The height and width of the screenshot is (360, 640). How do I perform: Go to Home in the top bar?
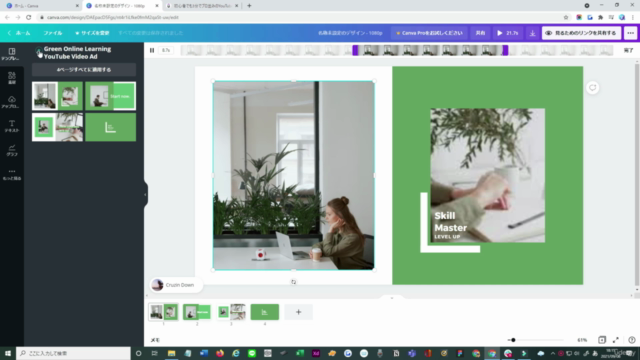coord(19,33)
